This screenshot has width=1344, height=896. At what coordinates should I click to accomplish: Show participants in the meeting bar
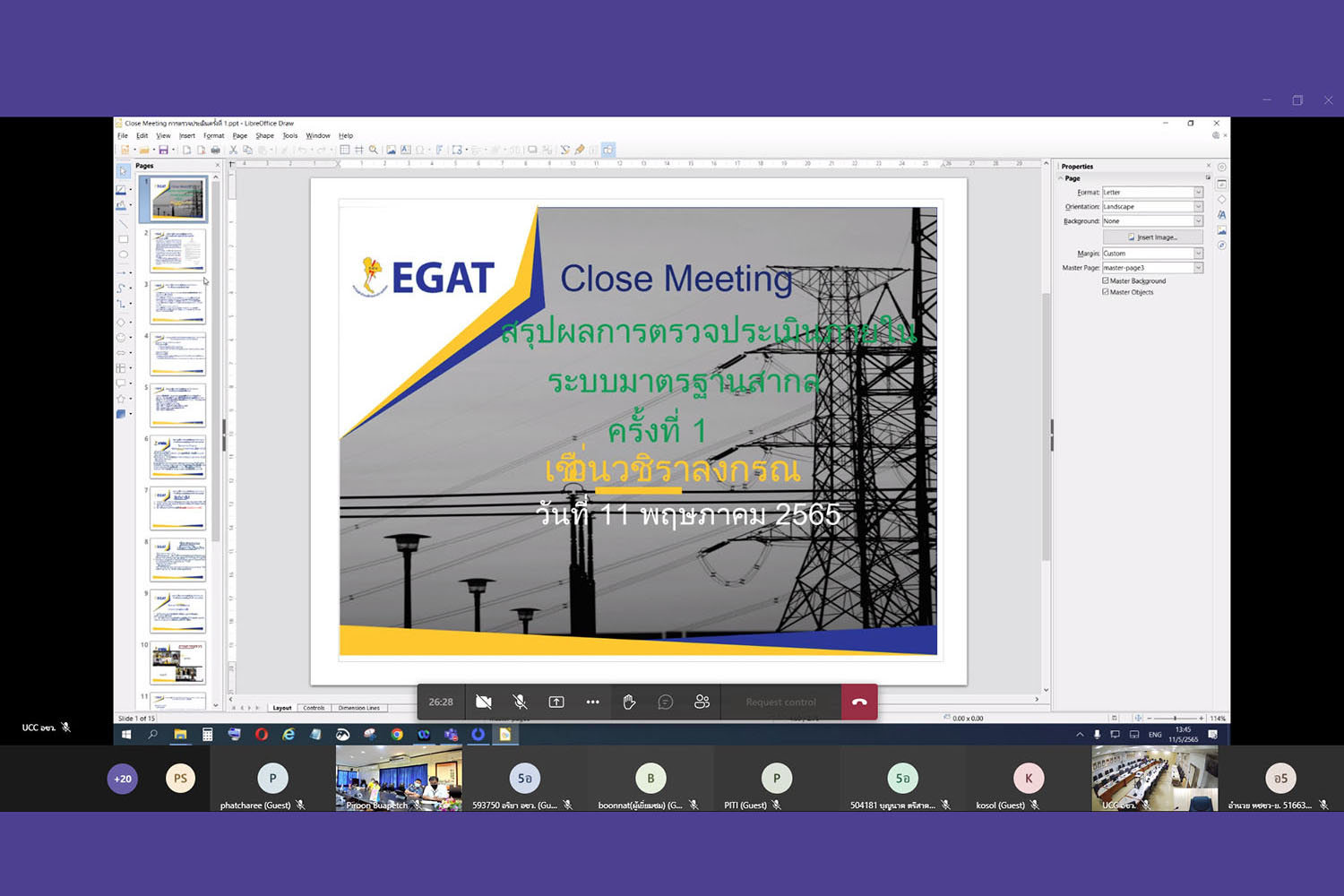(702, 702)
